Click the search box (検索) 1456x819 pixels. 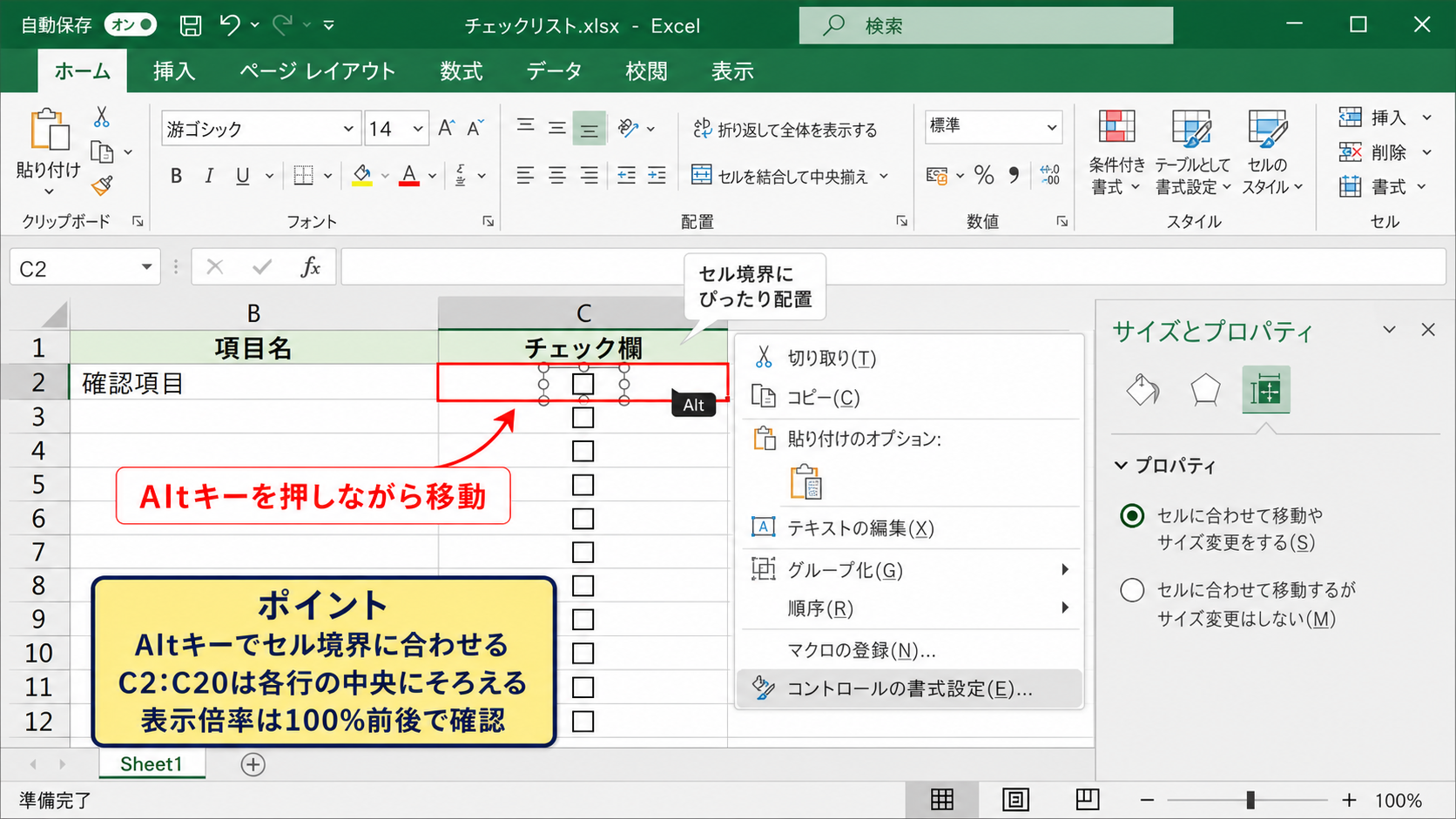986,25
